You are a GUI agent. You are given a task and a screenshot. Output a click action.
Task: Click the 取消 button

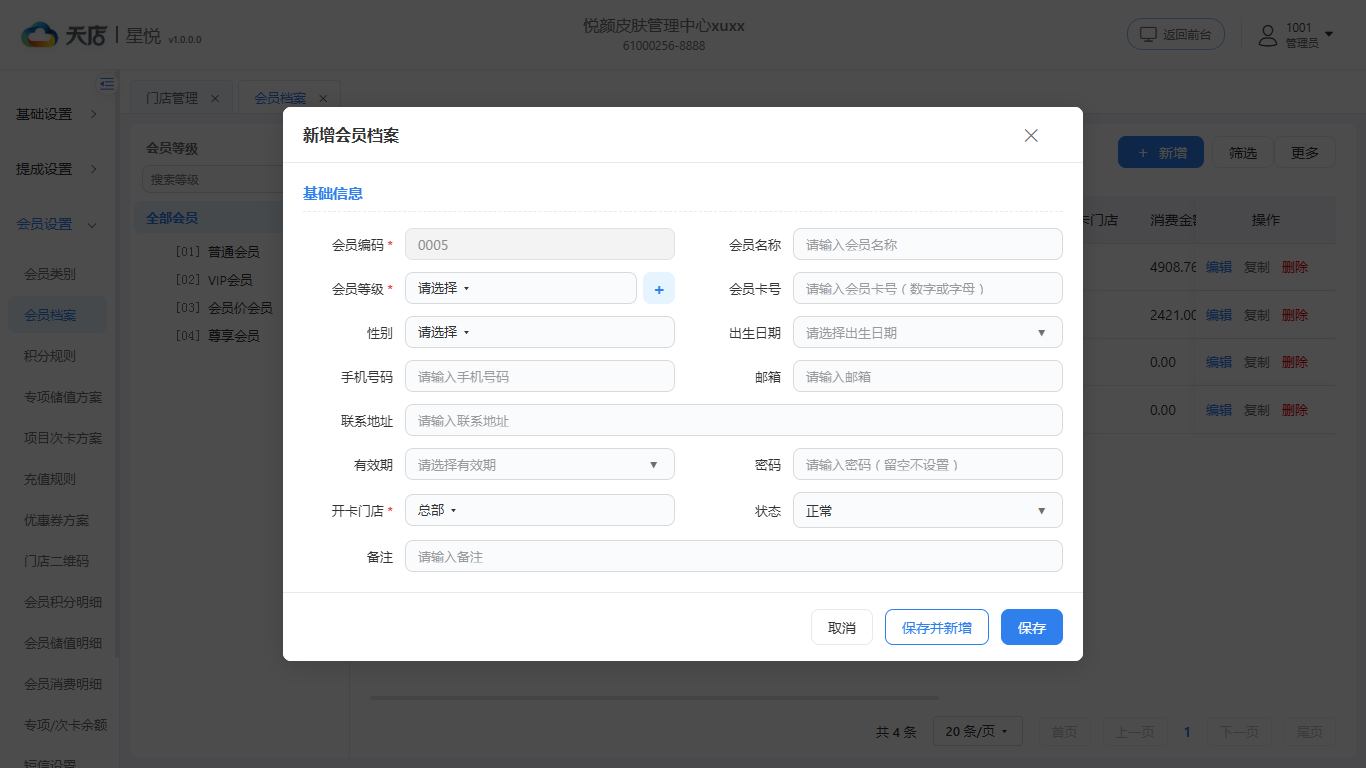point(842,627)
